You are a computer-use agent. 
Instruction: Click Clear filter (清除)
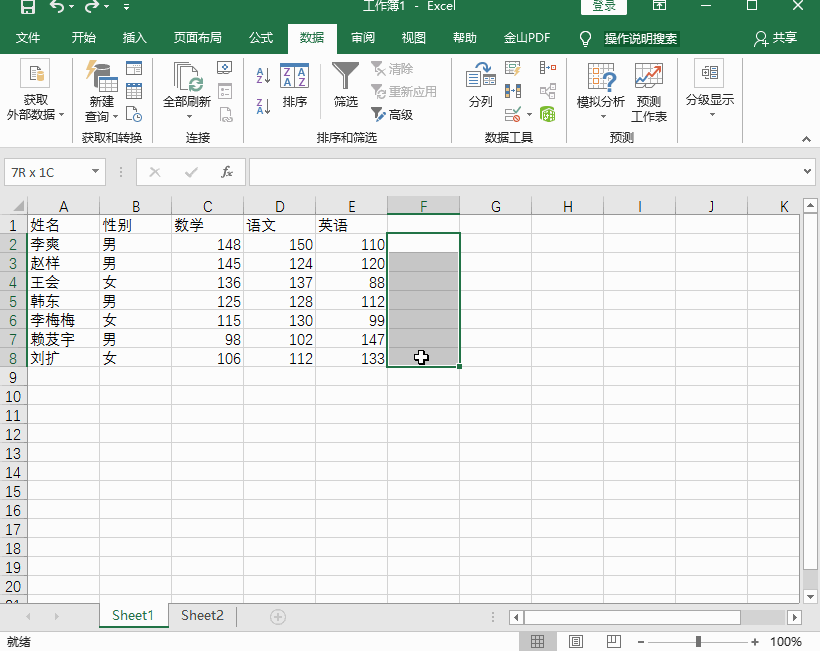click(392, 68)
